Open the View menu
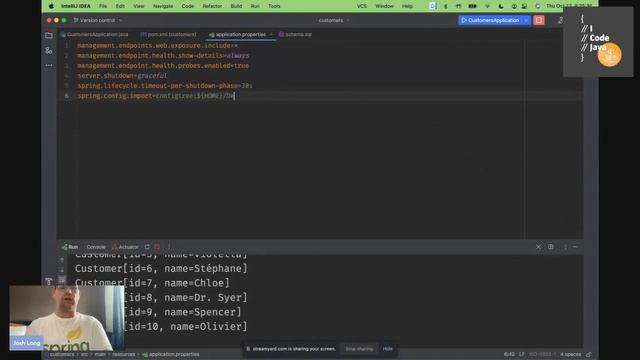The height and width of the screenshot is (360, 640). [x=139, y=6]
